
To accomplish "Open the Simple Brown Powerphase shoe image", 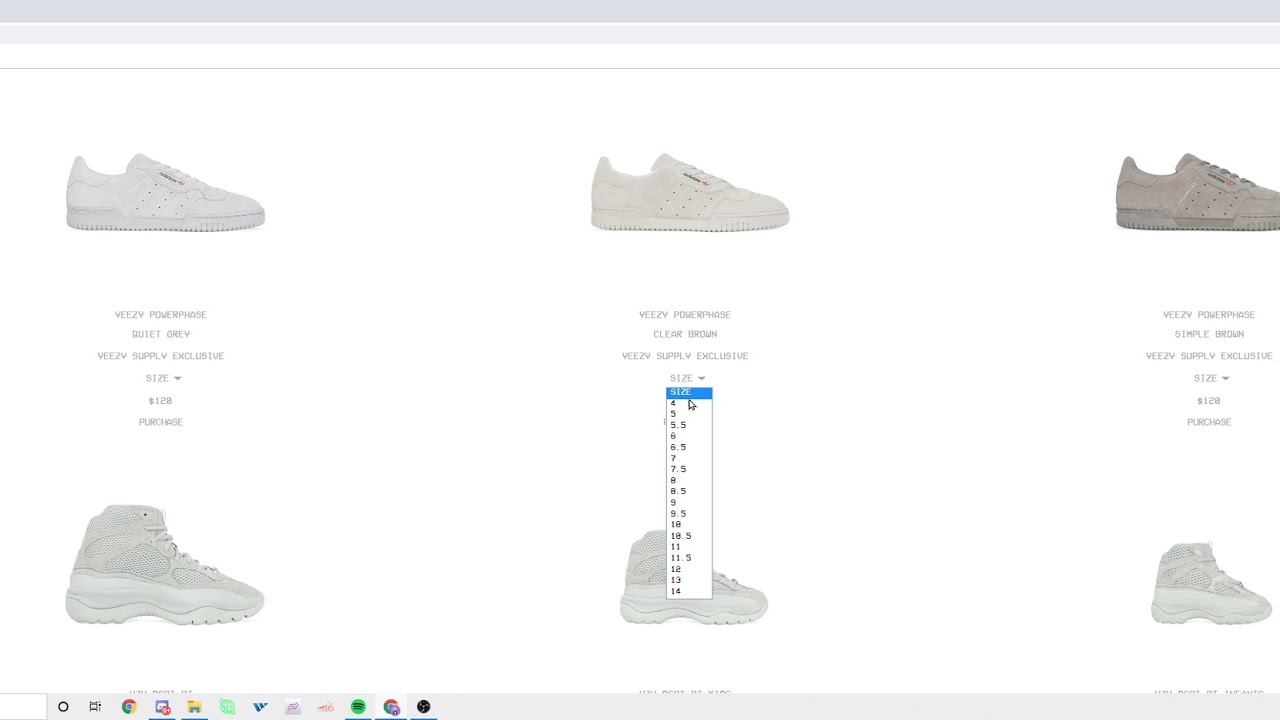I will point(1198,192).
